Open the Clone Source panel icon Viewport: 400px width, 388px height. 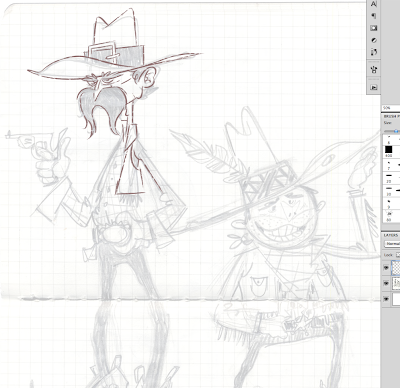pos(374,70)
